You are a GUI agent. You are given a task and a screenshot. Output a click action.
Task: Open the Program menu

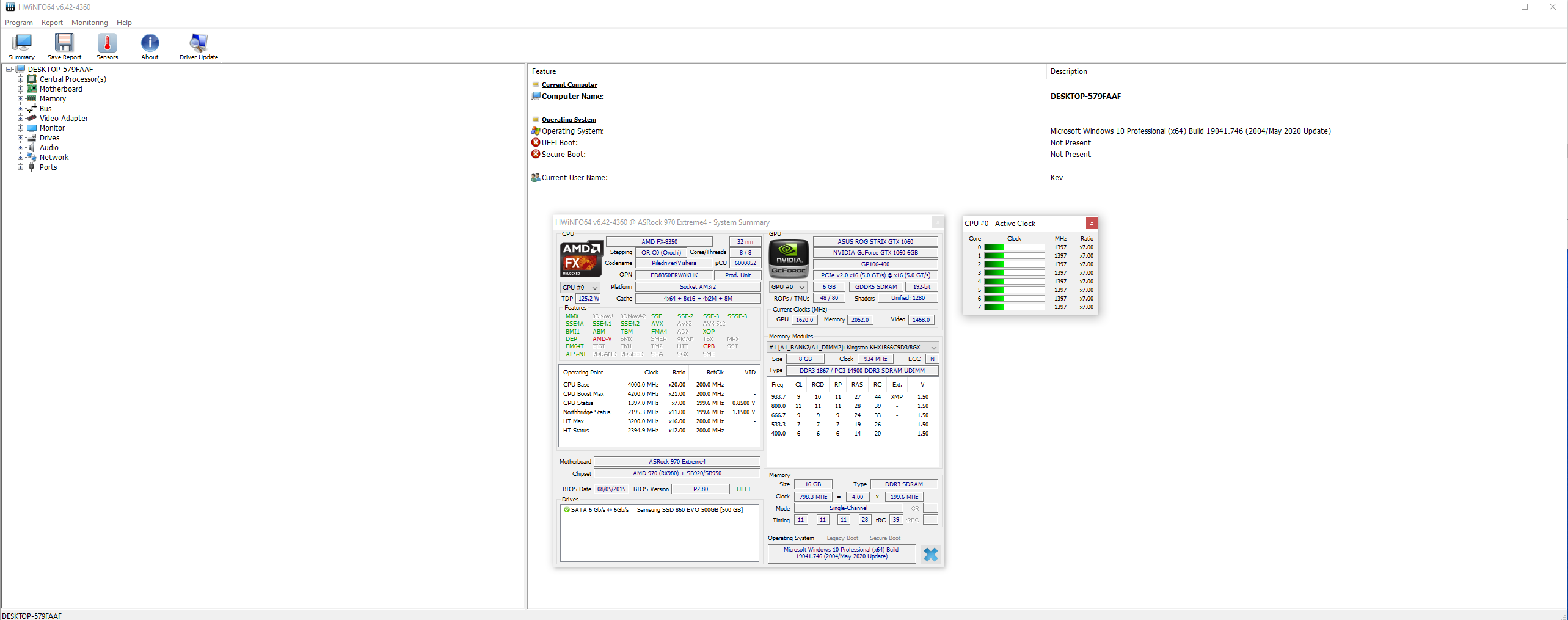pos(19,23)
